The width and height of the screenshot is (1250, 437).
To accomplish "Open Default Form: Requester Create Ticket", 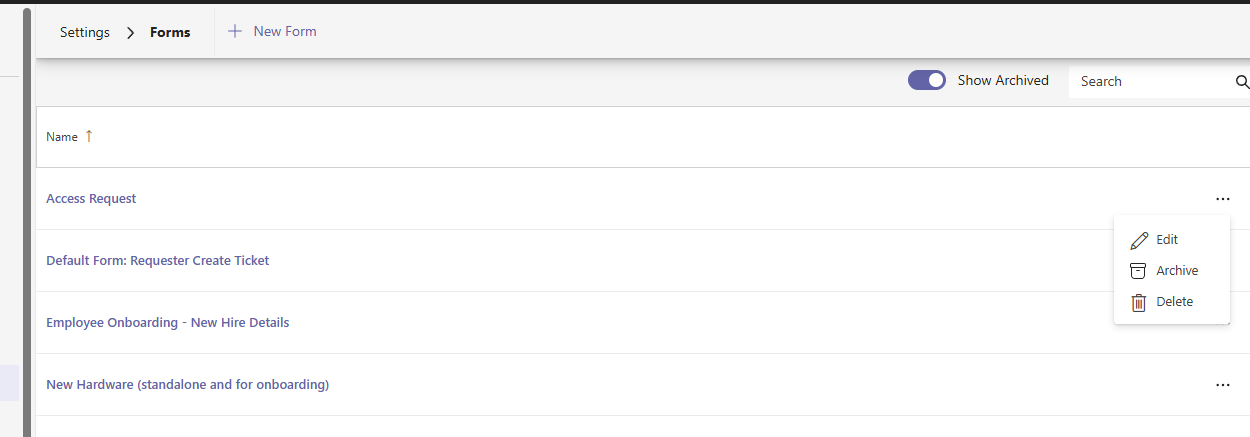I will tap(157, 261).
